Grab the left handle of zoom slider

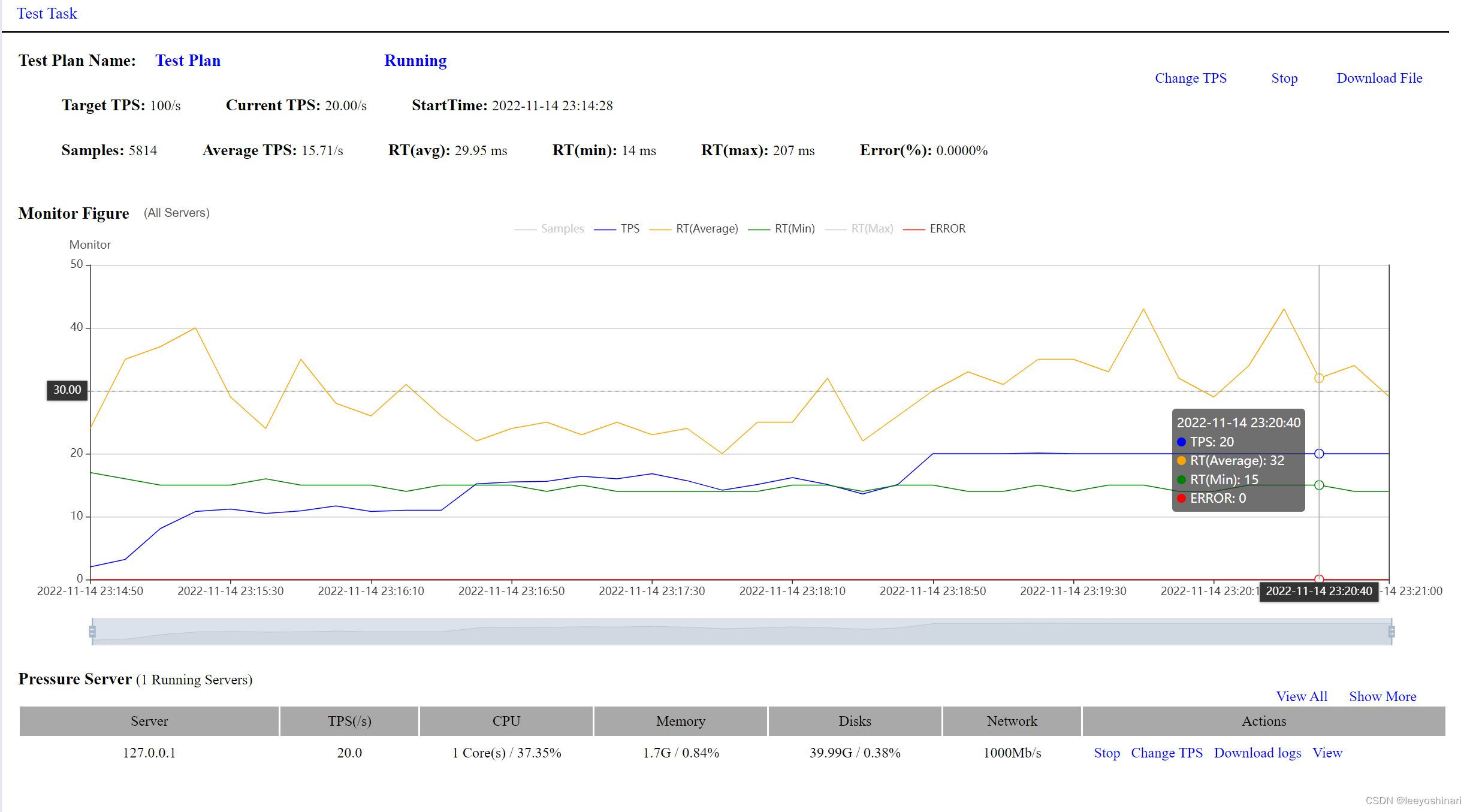[92, 631]
